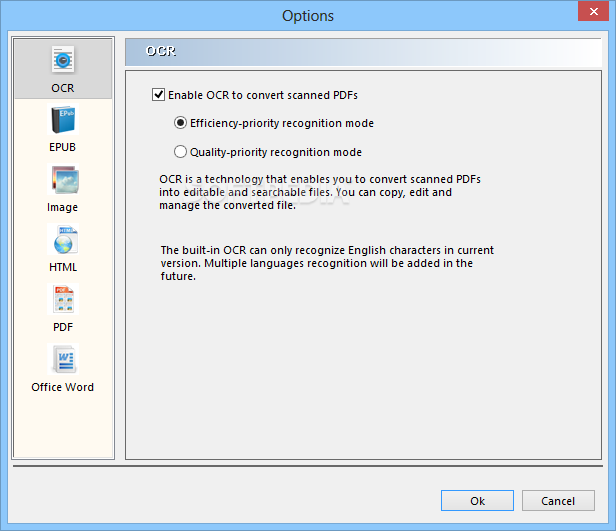Close the Options dialog window
This screenshot has width=616, height=531.
(593, 11)
